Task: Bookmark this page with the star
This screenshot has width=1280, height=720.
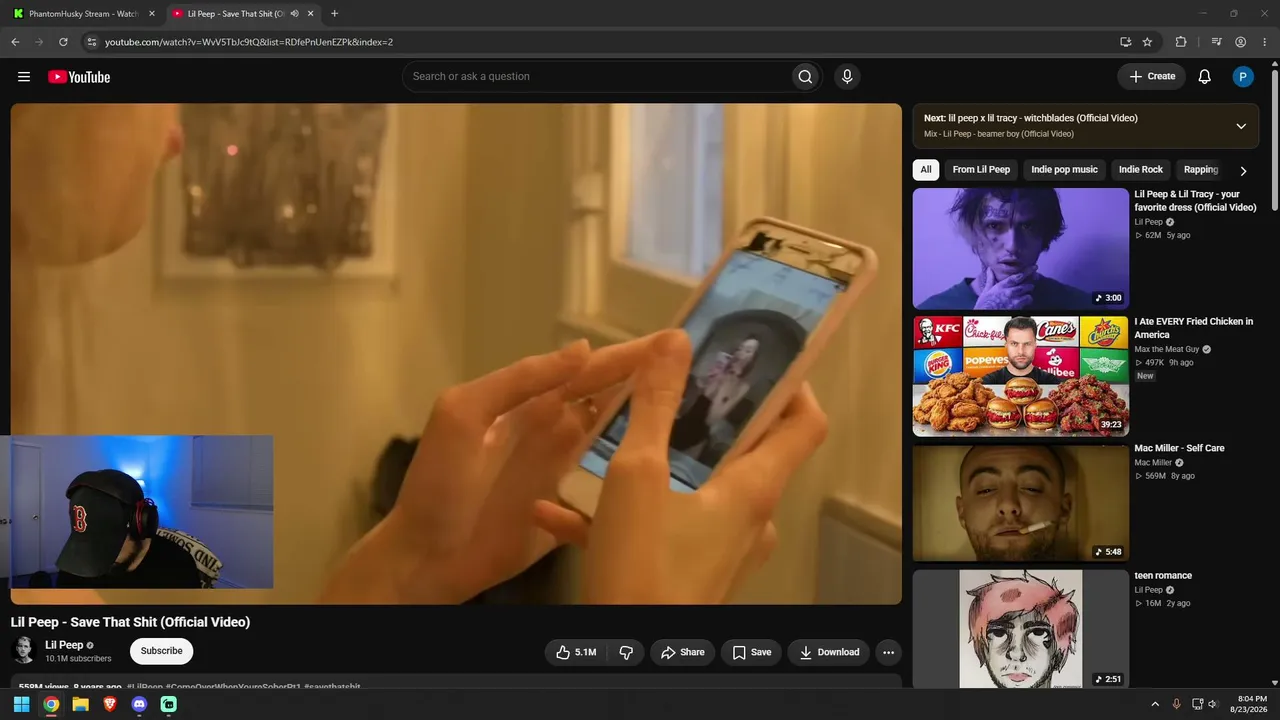Action: click(1147, 42)
